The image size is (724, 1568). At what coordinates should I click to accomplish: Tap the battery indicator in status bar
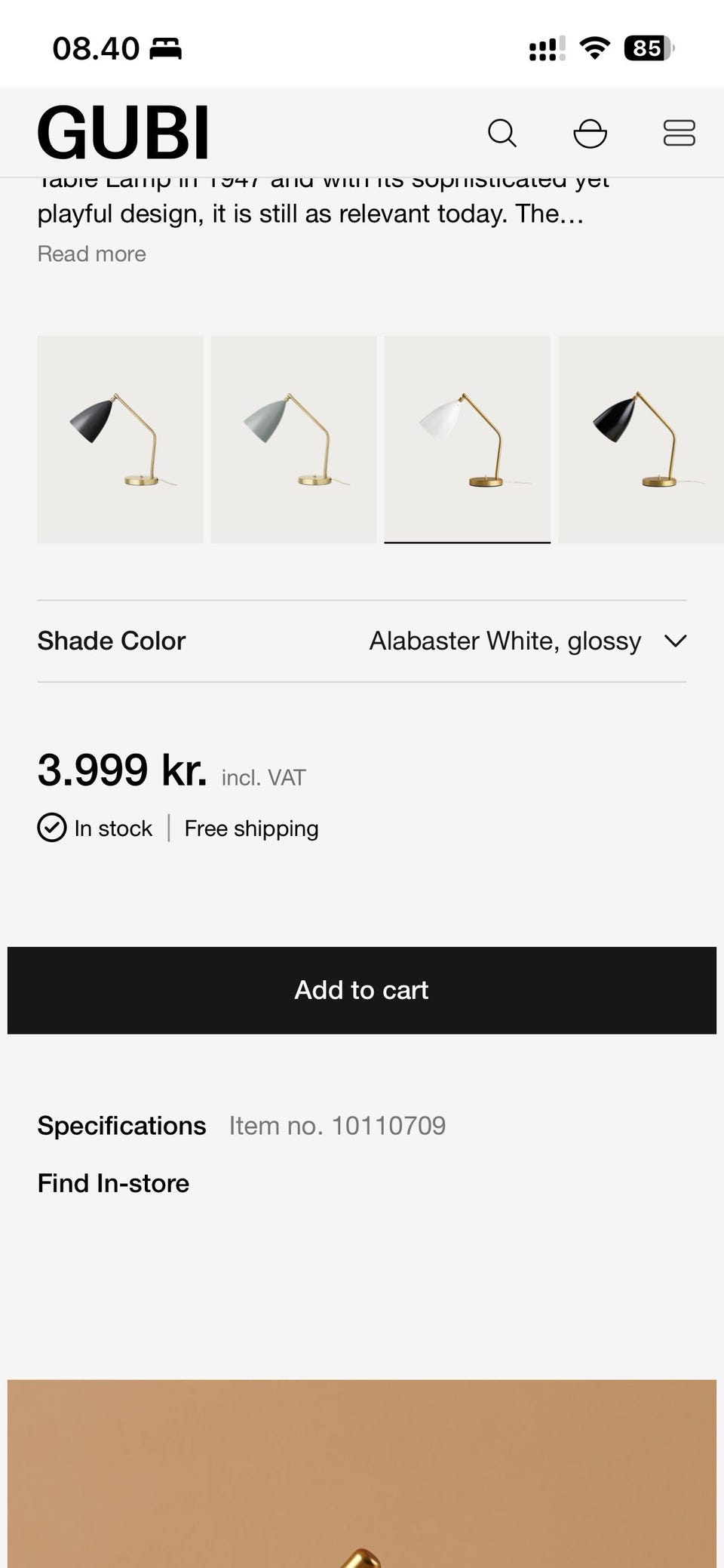(x=648, y=48)
